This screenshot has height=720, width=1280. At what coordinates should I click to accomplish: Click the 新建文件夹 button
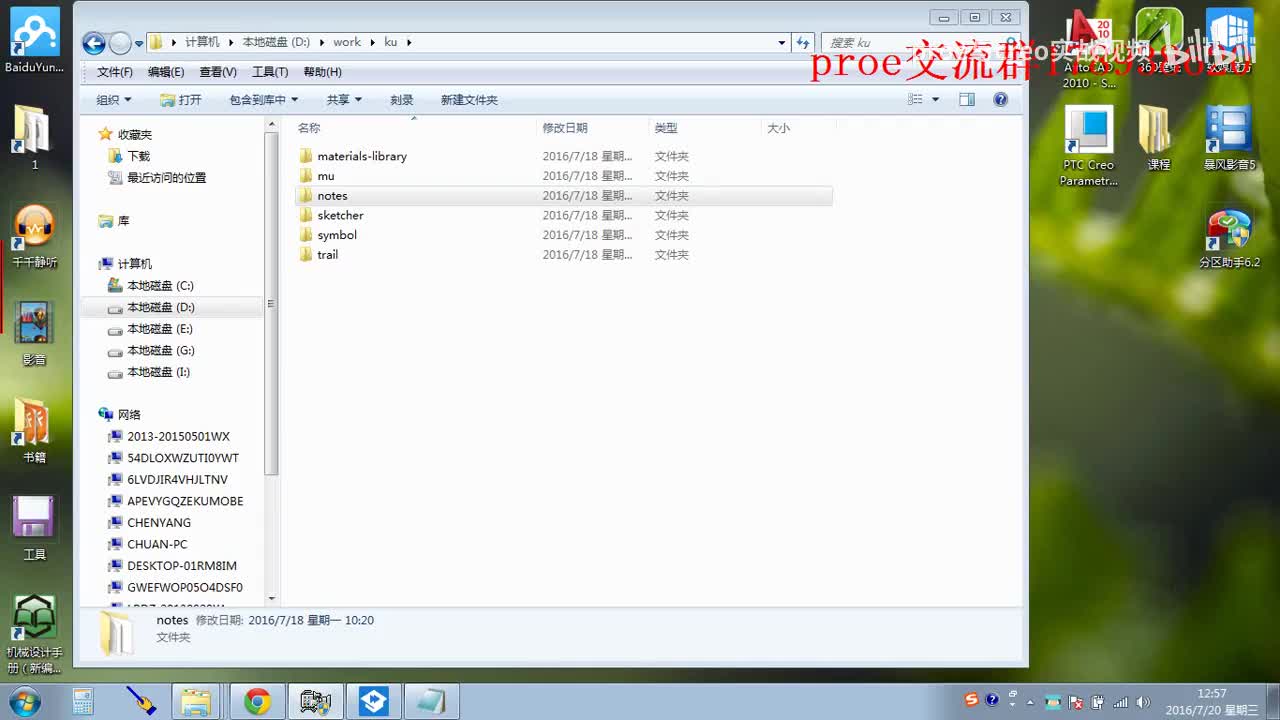pyautogui.click(x=469, y=100)
